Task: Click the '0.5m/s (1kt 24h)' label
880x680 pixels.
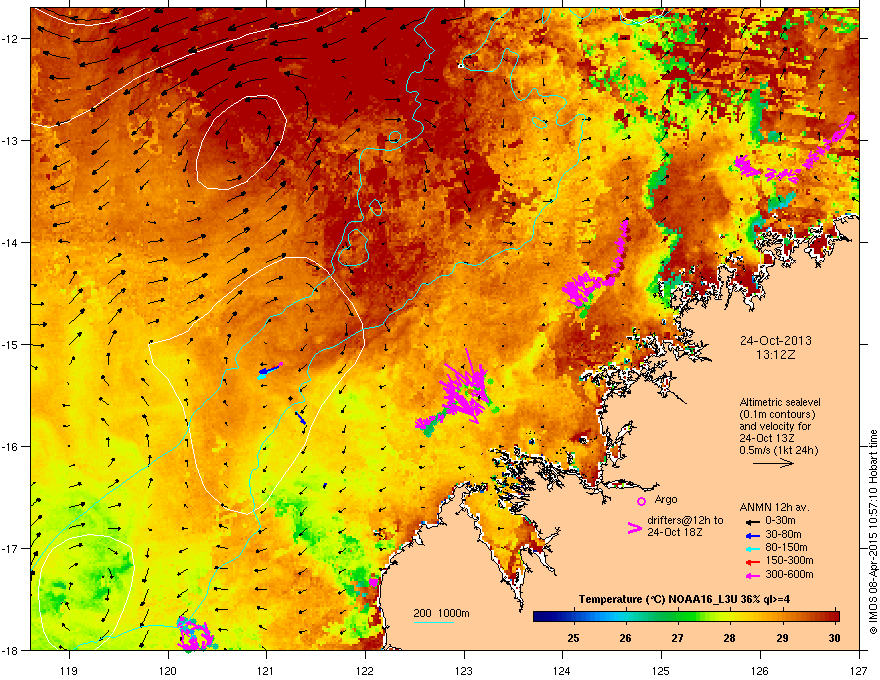Action: [778, 451]
